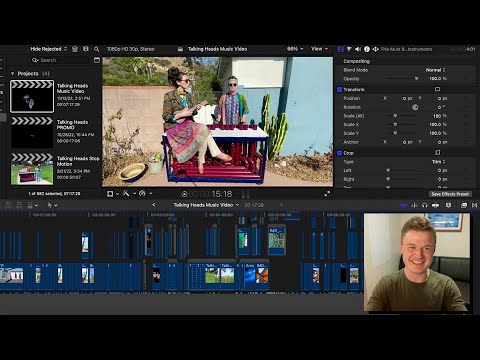The image size is (480, 360).
Task: Open the Info inspector icon
Action: click(x=367, y=49)
